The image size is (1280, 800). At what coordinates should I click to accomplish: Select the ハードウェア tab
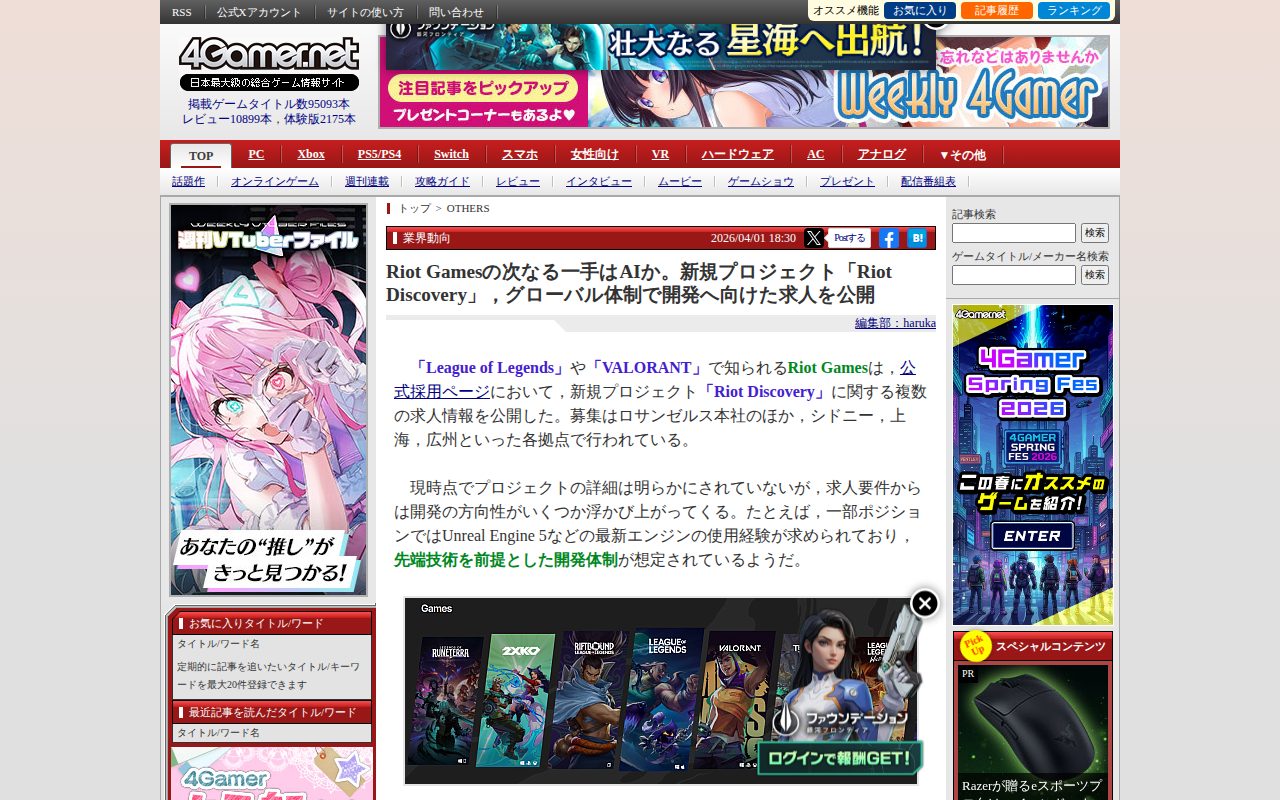click(738, 154)
